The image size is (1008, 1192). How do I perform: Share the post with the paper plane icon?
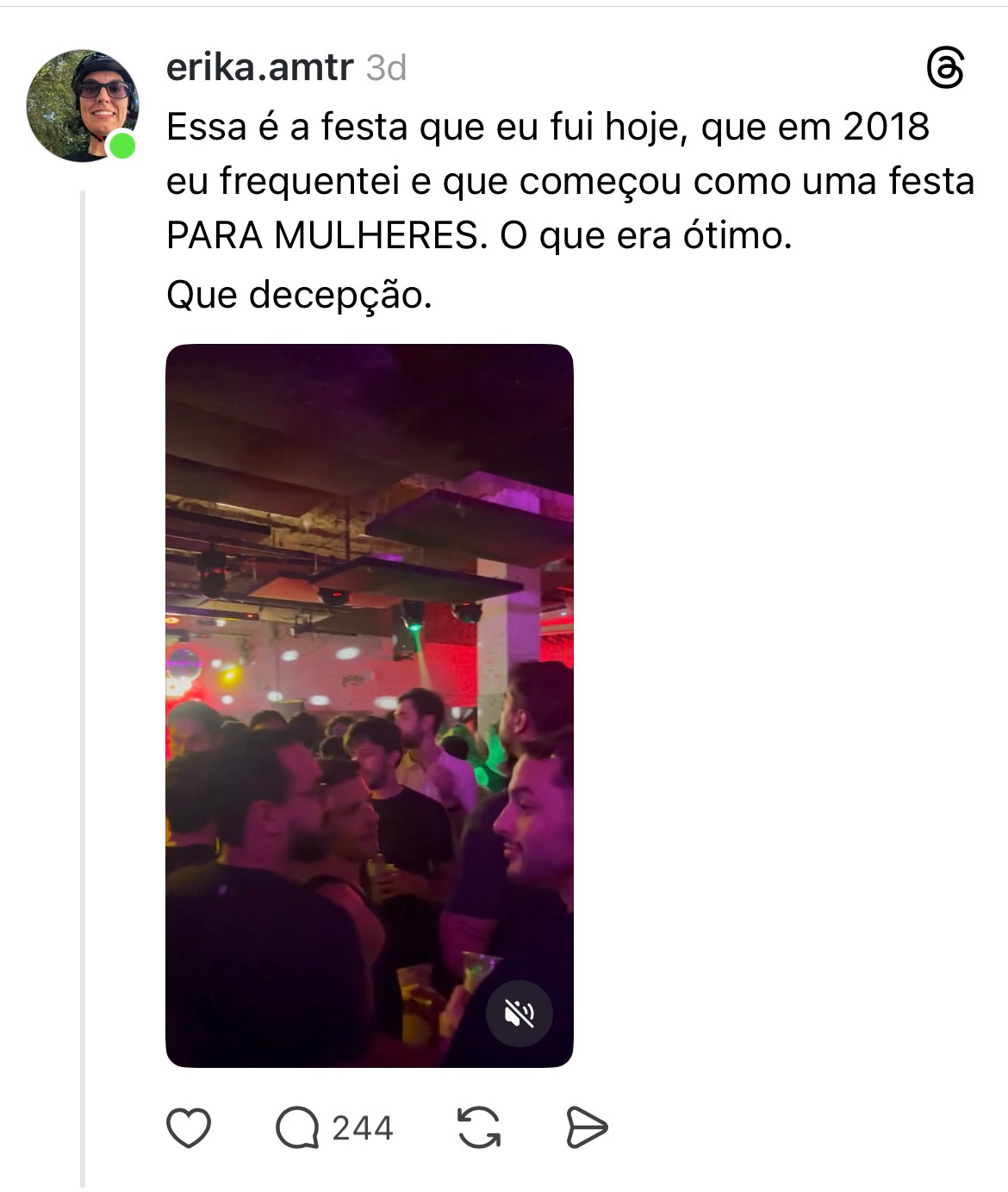[587, 1128]
